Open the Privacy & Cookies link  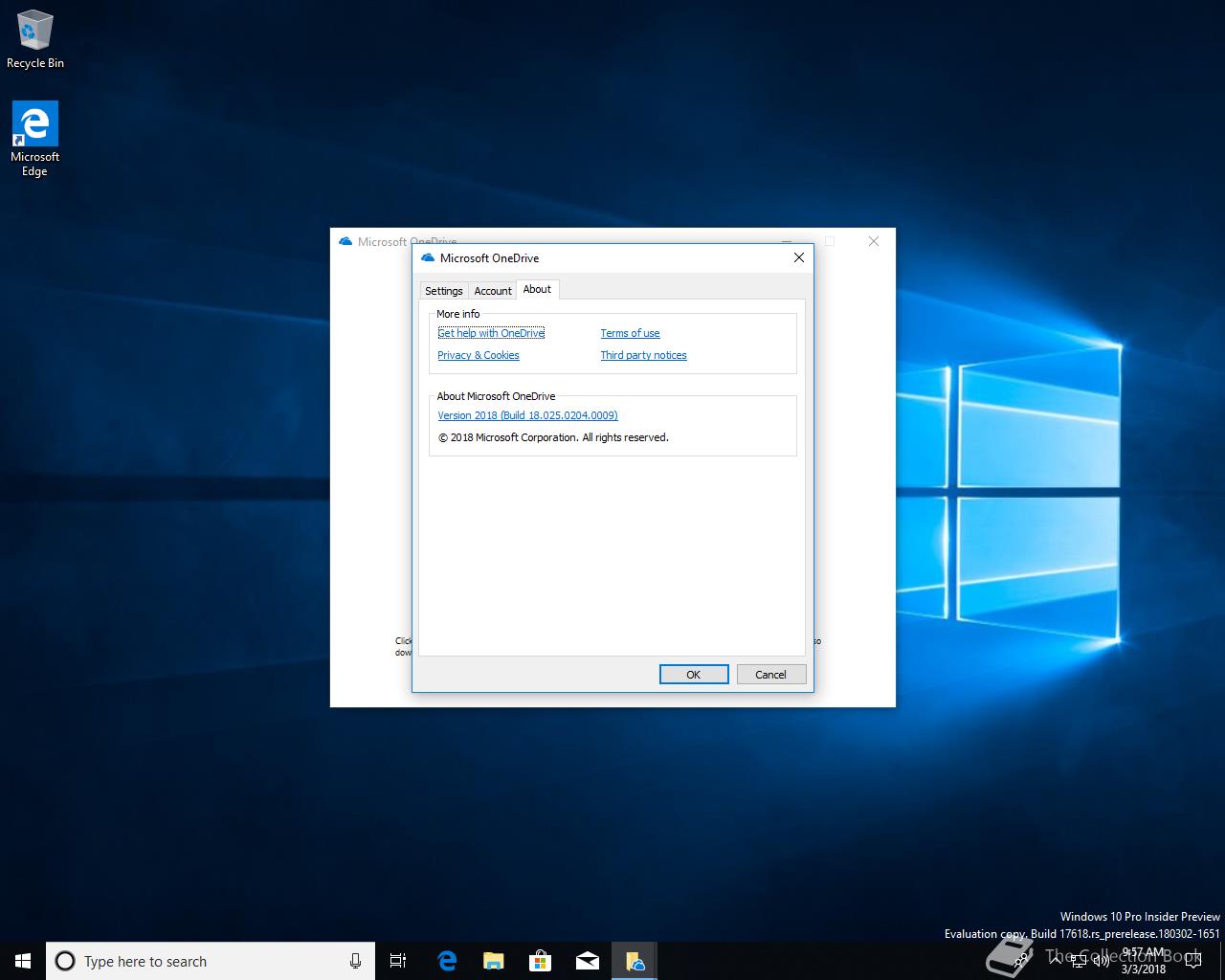[479, 355]
